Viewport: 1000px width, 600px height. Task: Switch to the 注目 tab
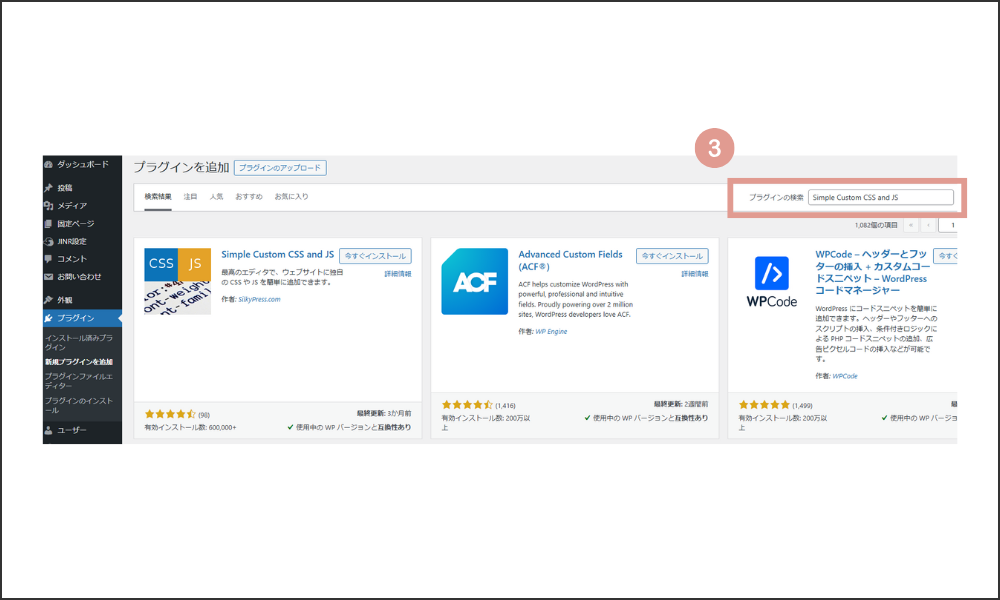coord(190,196)
